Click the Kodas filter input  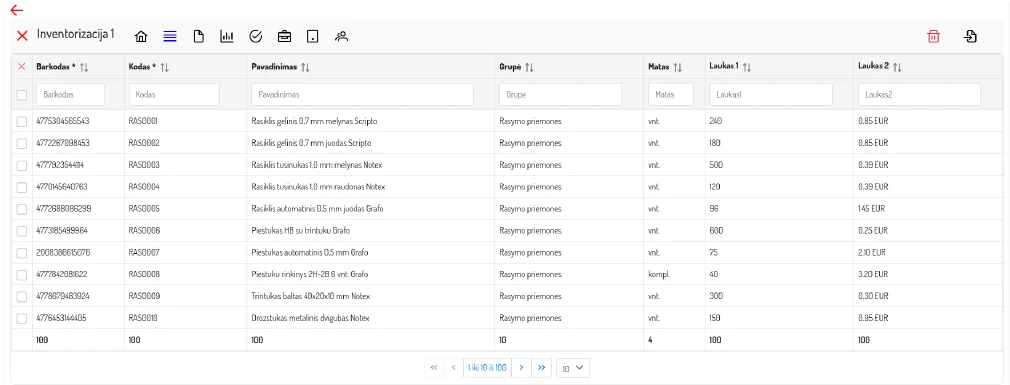click(x=175, y=95)
